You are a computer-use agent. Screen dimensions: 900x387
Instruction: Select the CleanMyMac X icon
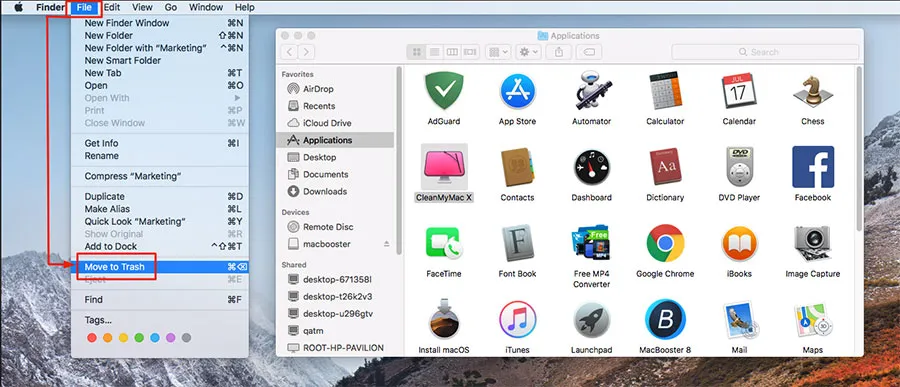click(x=444, y=167)
